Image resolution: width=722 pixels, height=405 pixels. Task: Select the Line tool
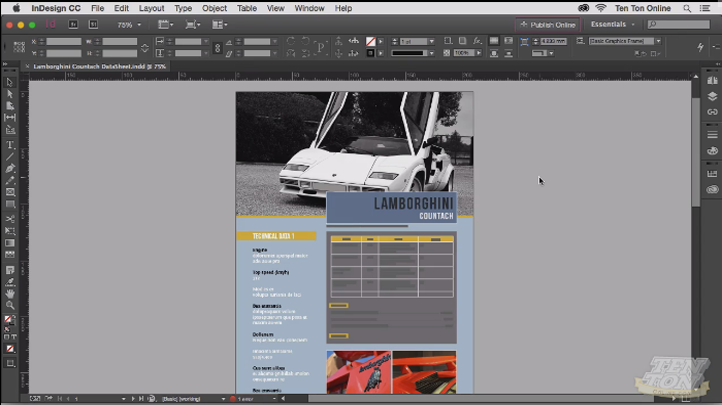point(10,157)
